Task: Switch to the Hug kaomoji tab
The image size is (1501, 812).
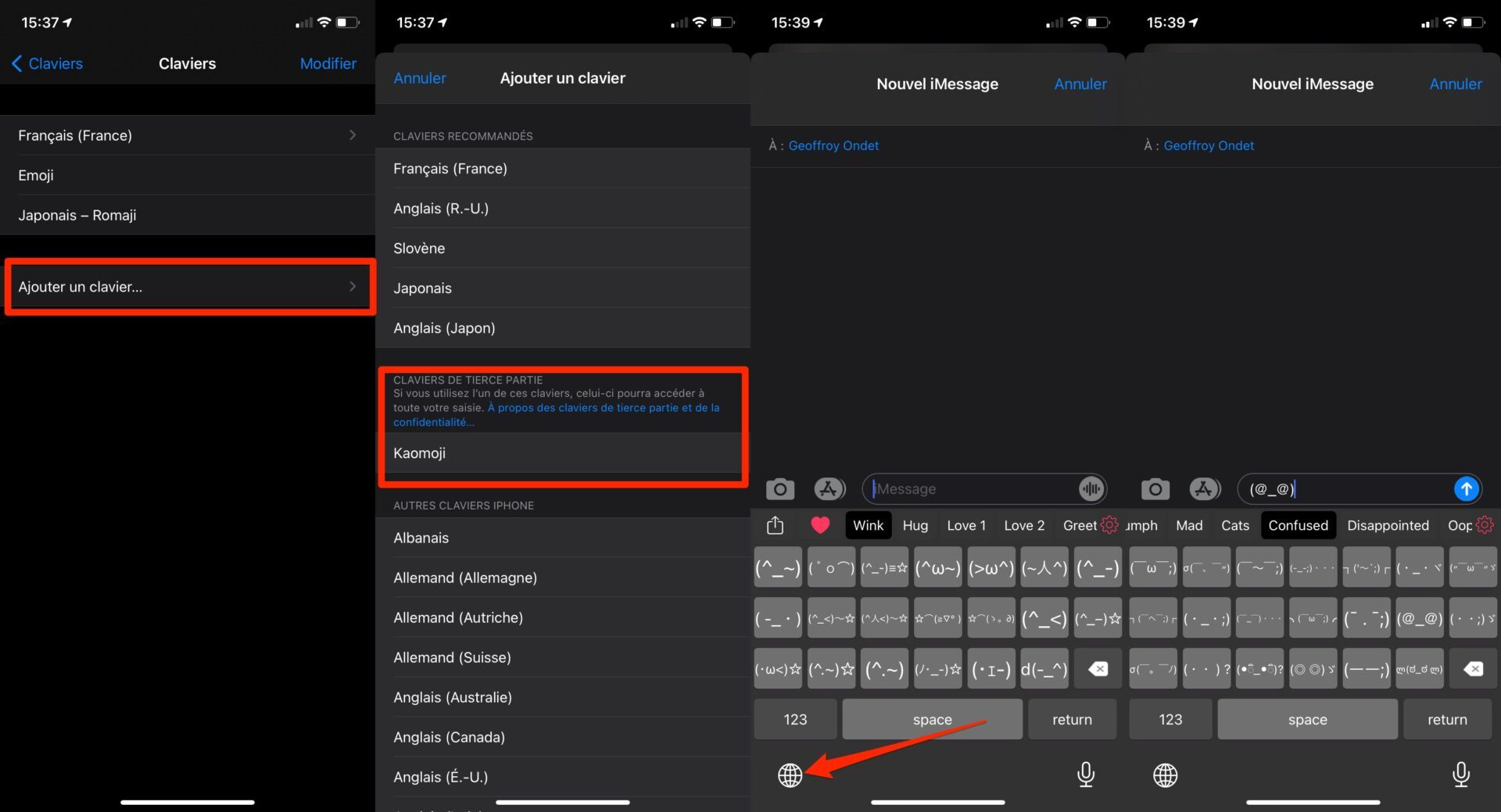Action: click(915, 525)
